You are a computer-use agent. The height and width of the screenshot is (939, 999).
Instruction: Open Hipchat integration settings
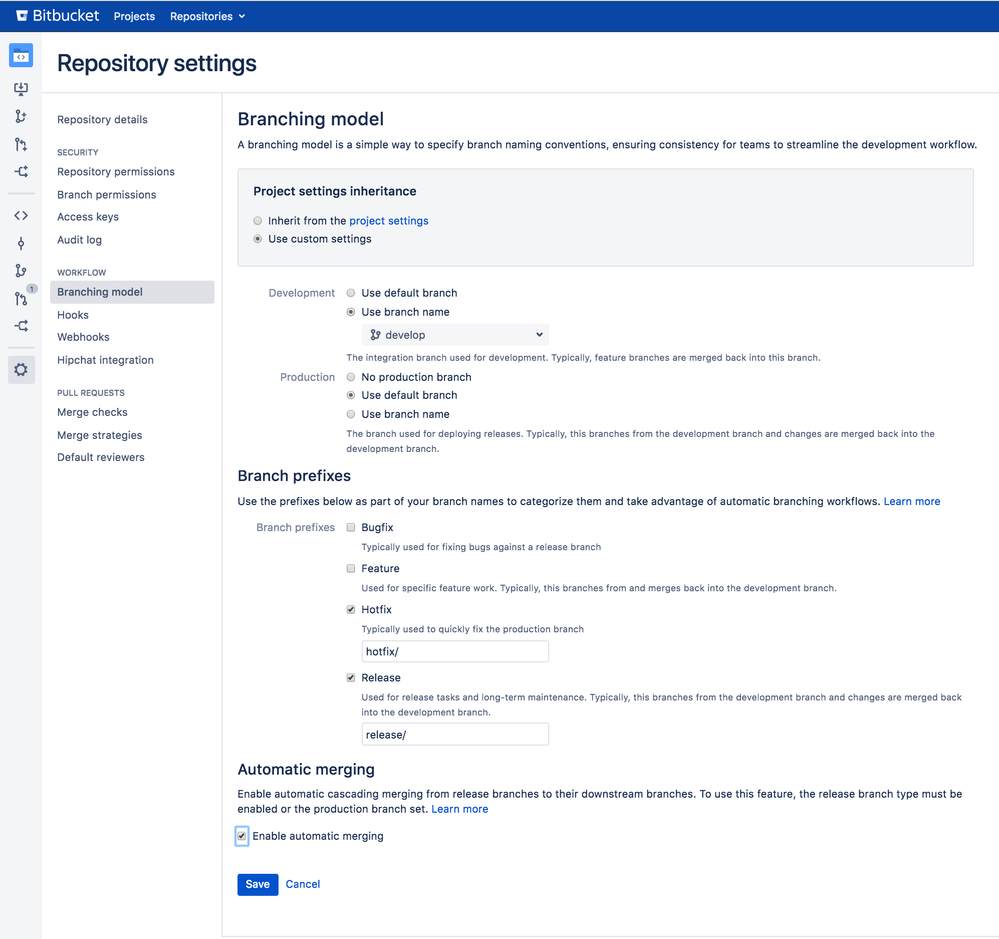(x=105, y=360)
